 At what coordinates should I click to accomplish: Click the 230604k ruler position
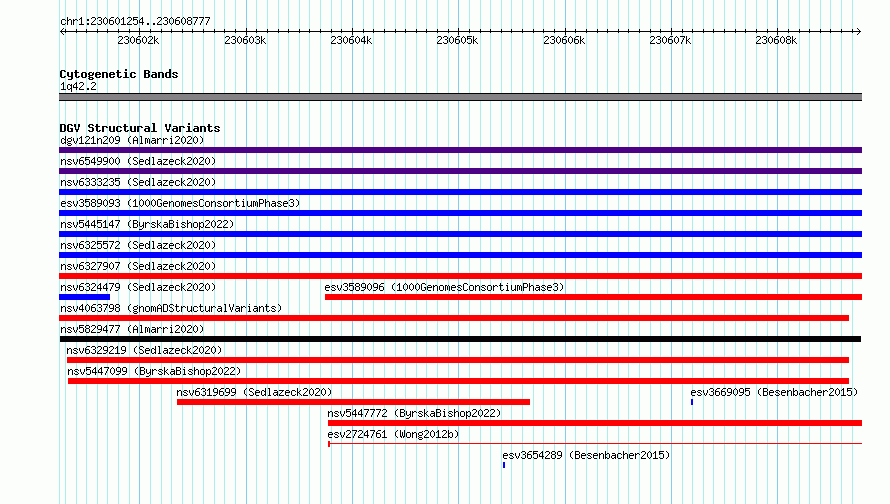(x=351, y=40)
